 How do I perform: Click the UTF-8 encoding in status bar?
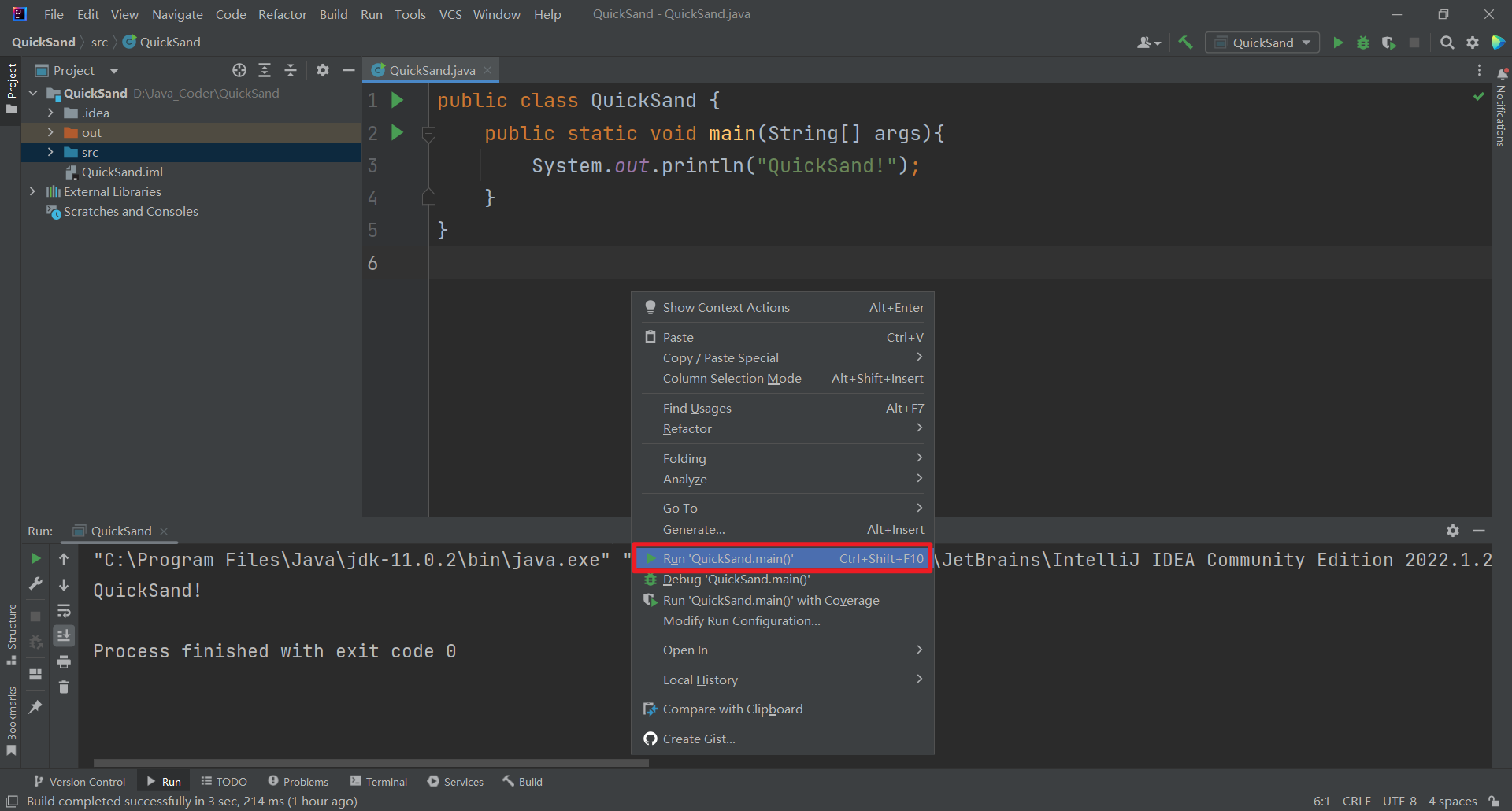1399,801
